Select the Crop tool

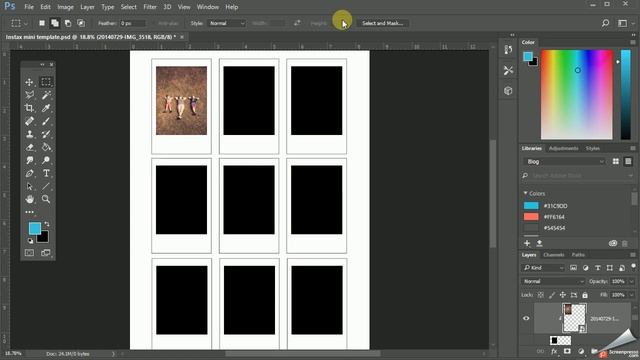[x=29, y=108]
